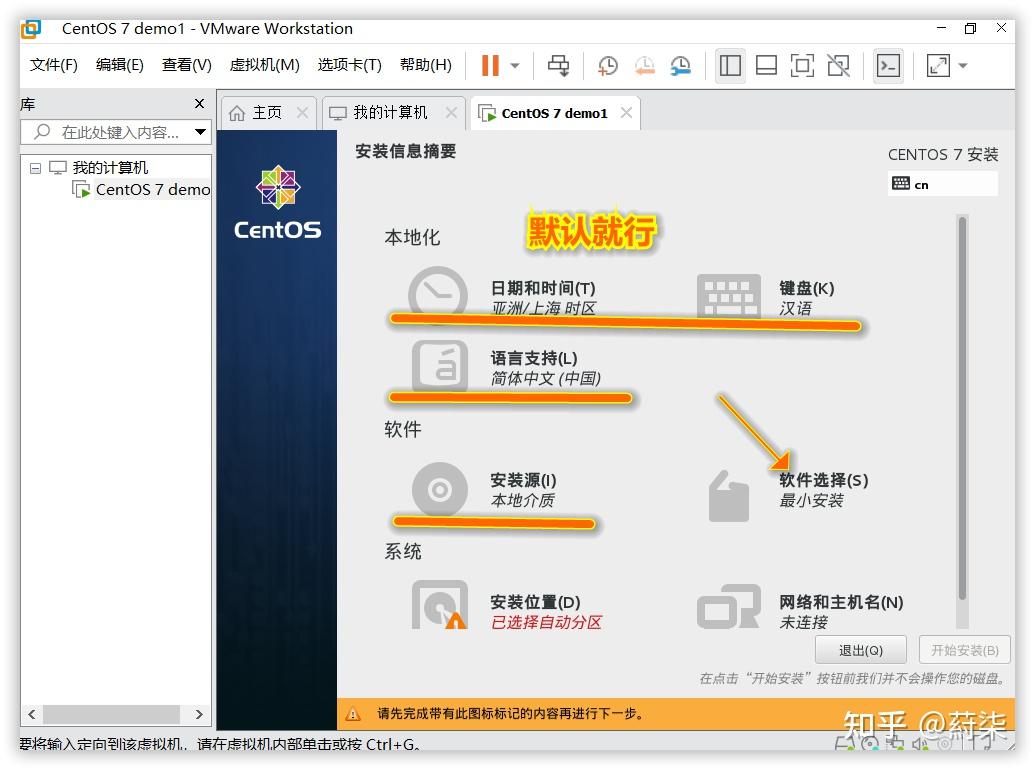The image size is (1035, 770).
Task: Click the cn keyboard layout indicator
Action: [941, 183]
